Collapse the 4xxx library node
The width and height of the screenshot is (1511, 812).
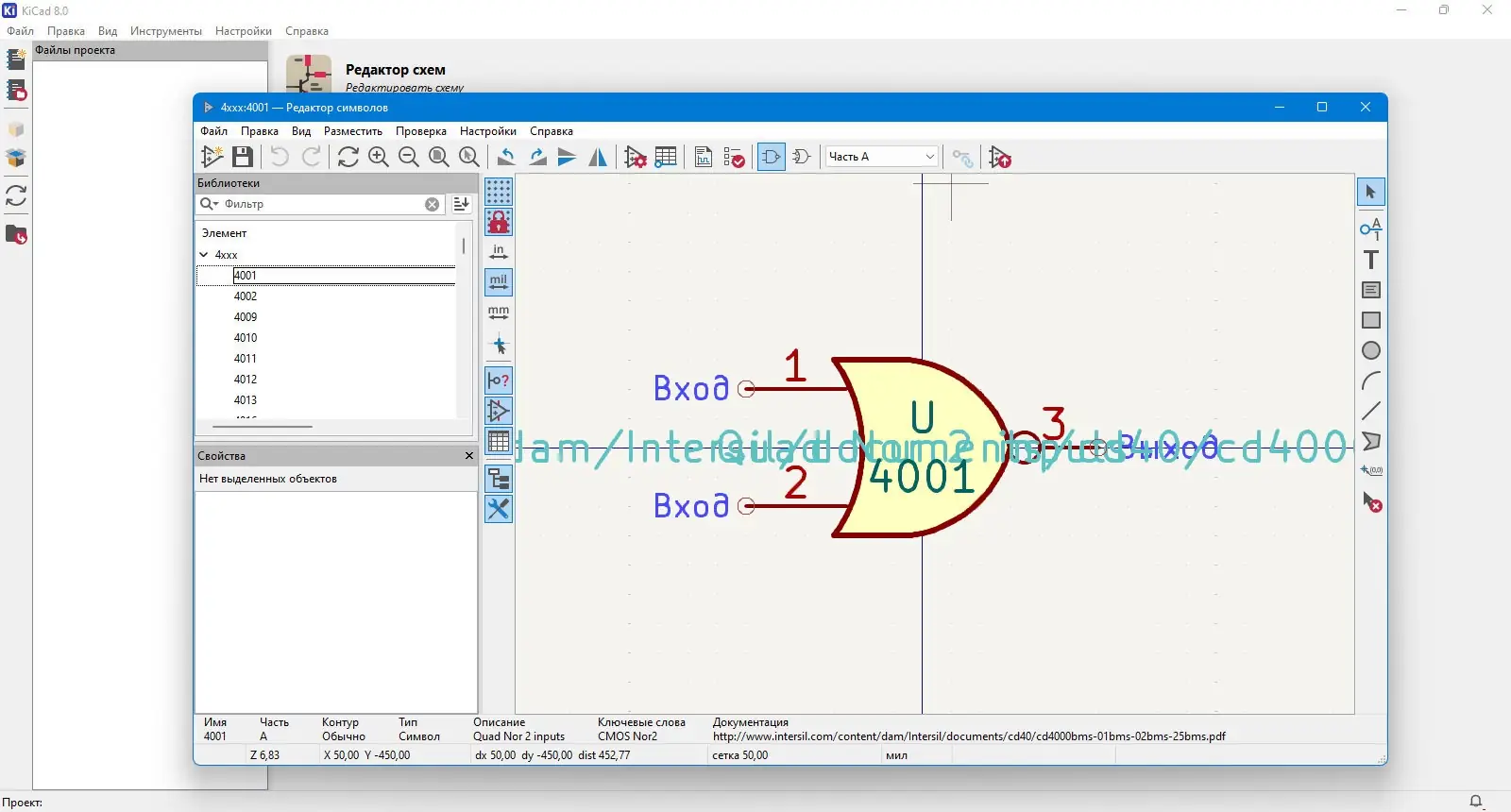click(x=204, y=255)
